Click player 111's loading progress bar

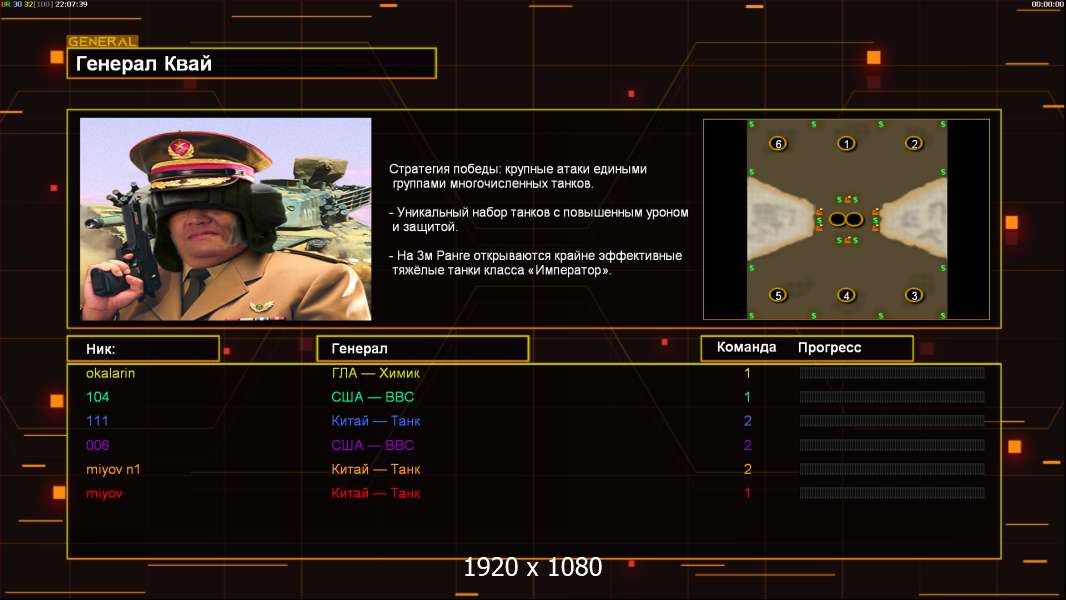tap(892, 421)
